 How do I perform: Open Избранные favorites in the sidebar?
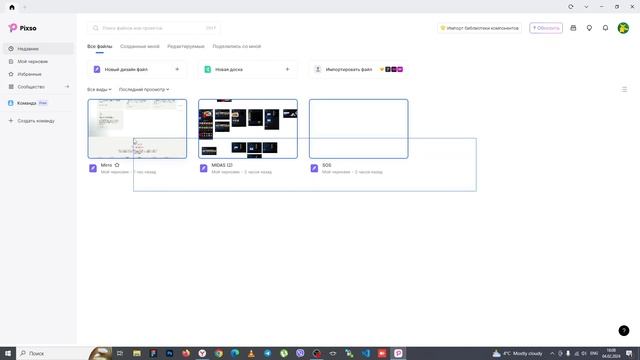(x=38, y=74)
